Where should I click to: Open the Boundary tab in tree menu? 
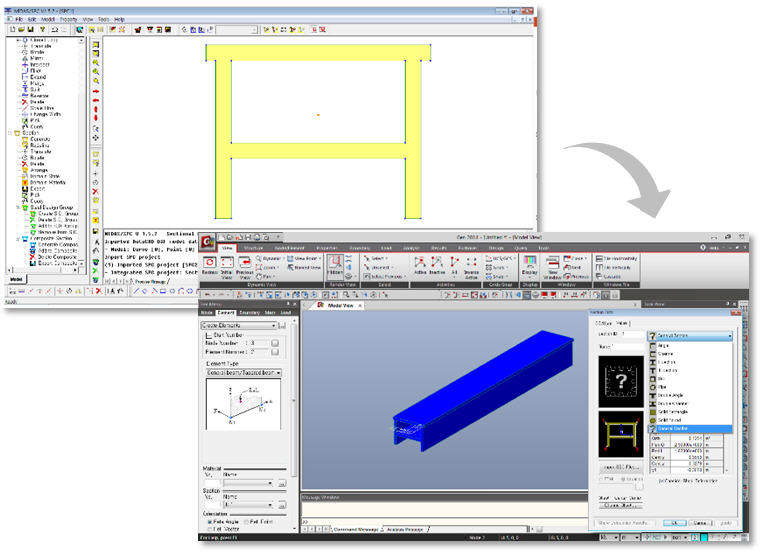click(249, 313)
